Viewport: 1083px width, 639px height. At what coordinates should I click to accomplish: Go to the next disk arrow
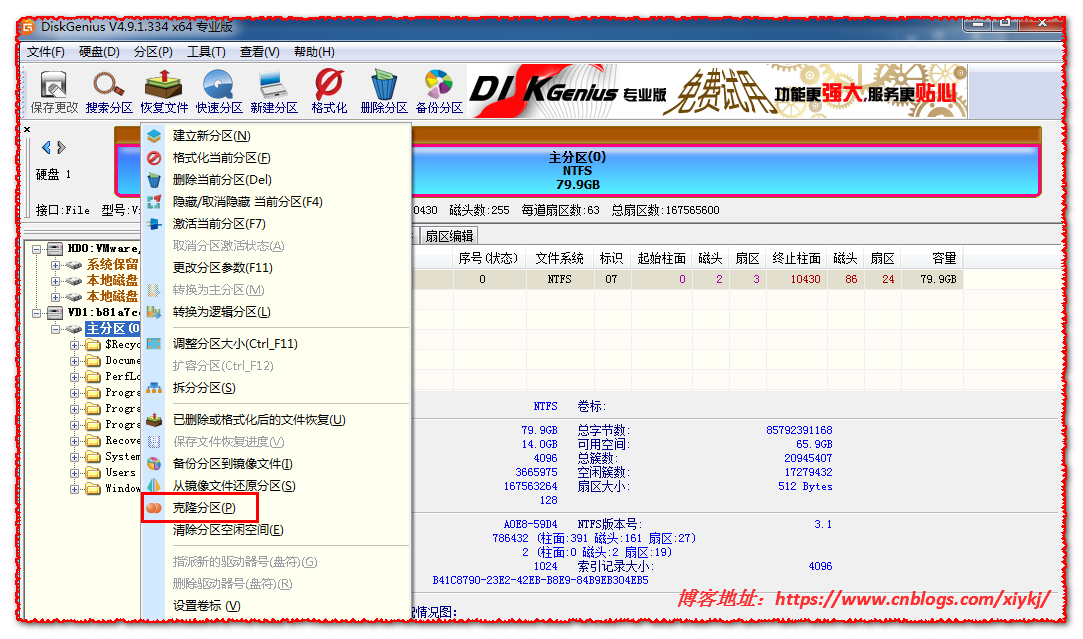[61, 147]
